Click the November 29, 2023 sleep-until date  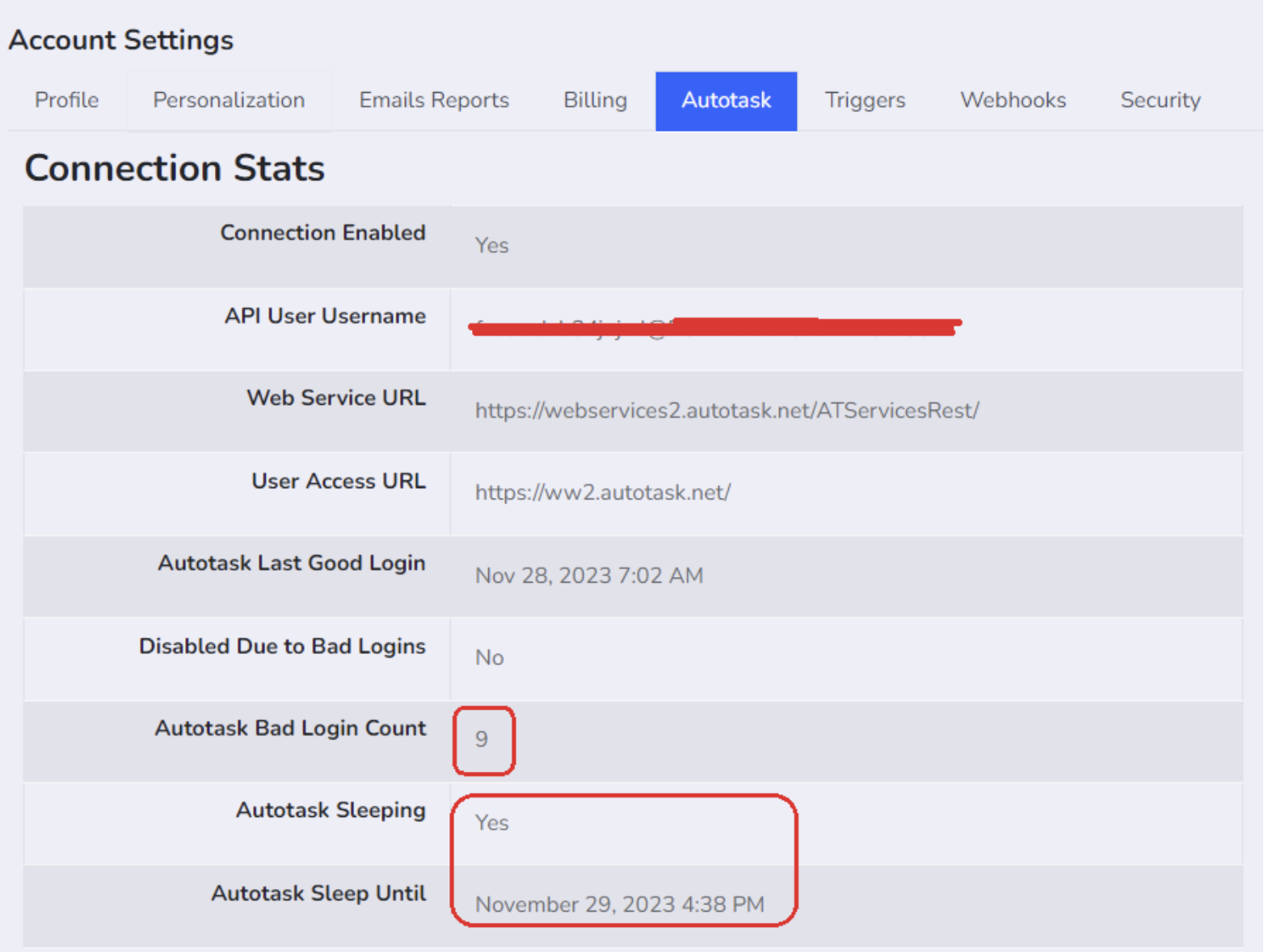pyautogui.click(x=619, y=904)
